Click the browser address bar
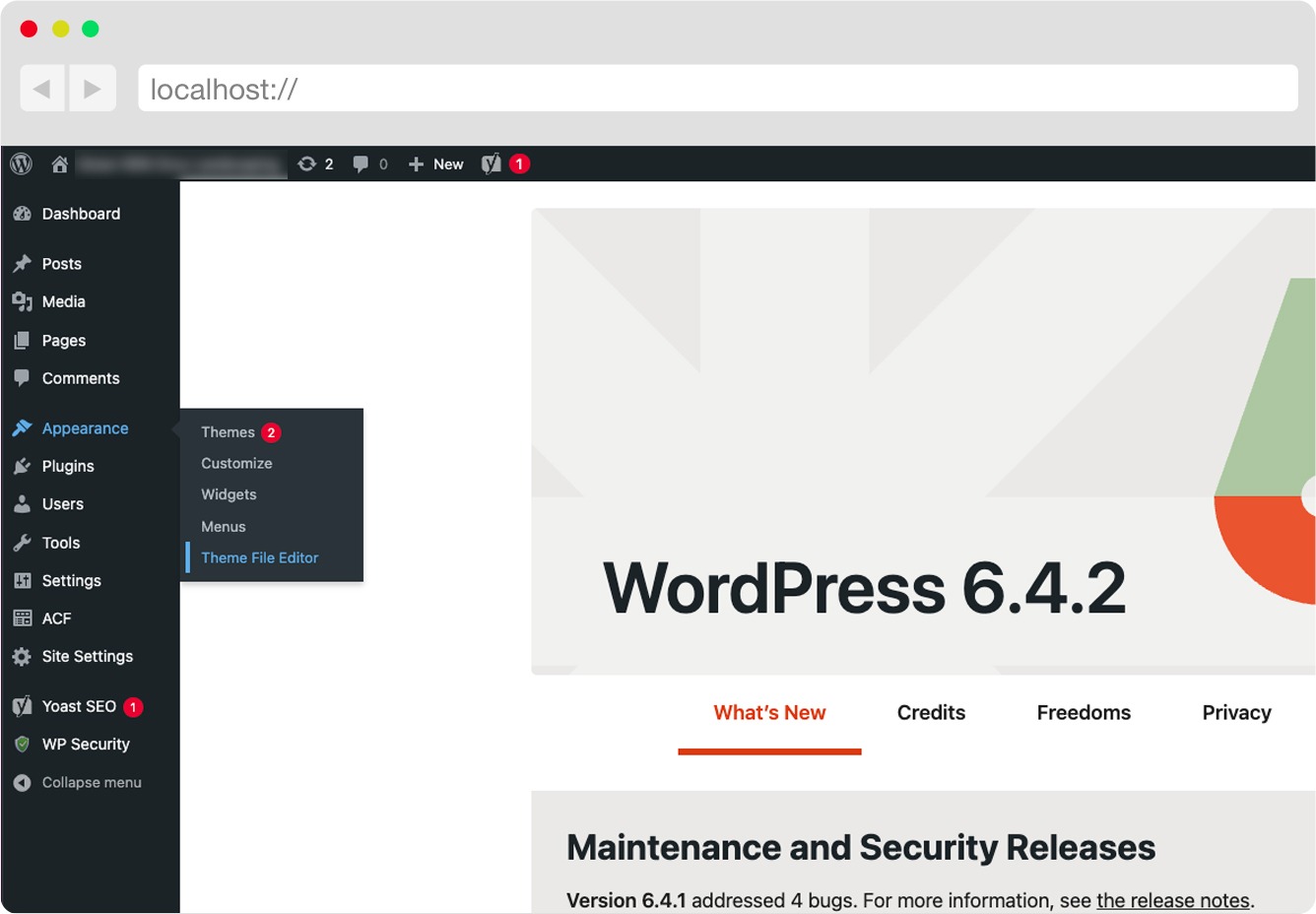 point(718,89)
